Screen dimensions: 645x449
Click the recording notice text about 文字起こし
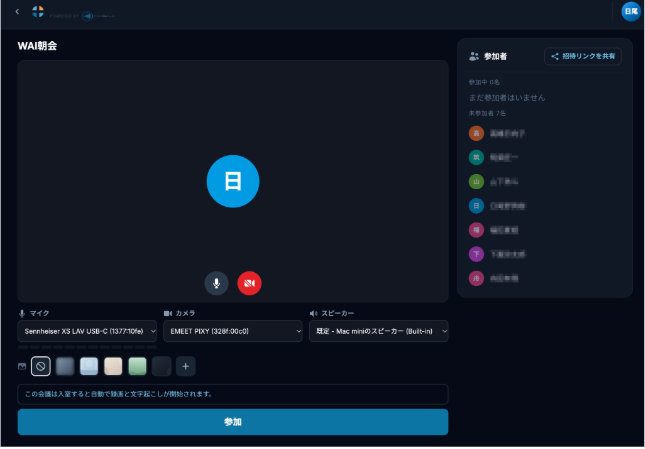click(118, 394)
